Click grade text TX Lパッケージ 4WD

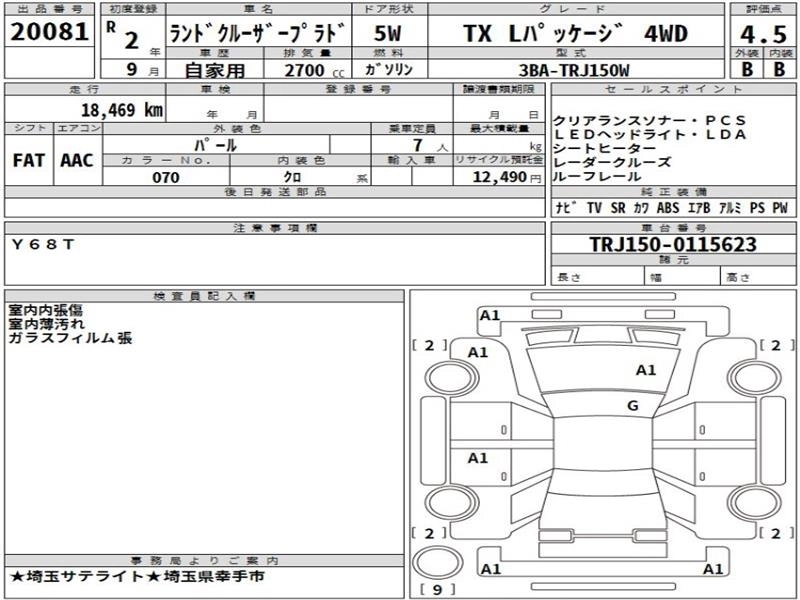(x=576, y=34)
